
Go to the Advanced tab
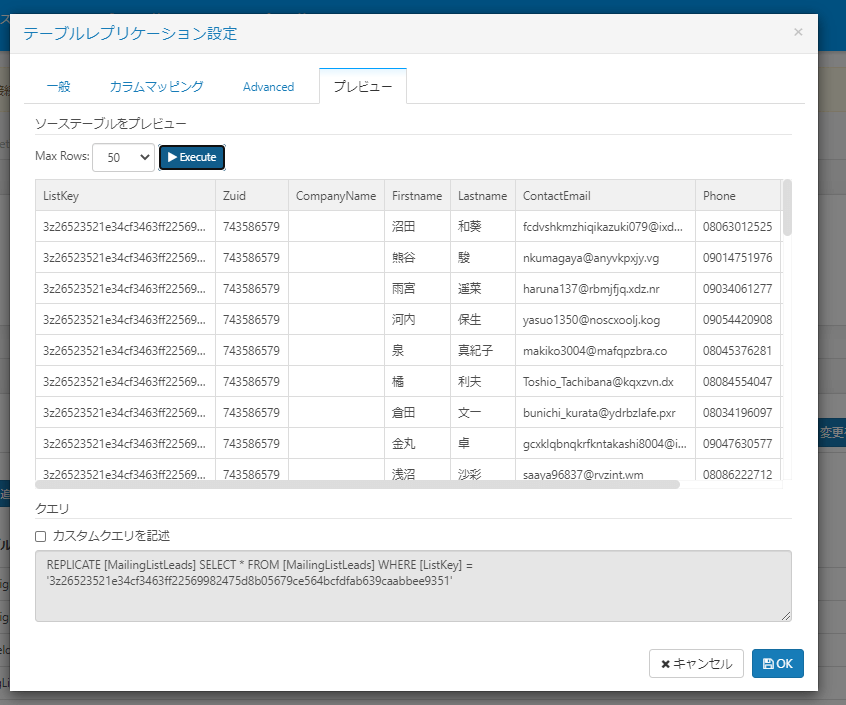point(268,87)
